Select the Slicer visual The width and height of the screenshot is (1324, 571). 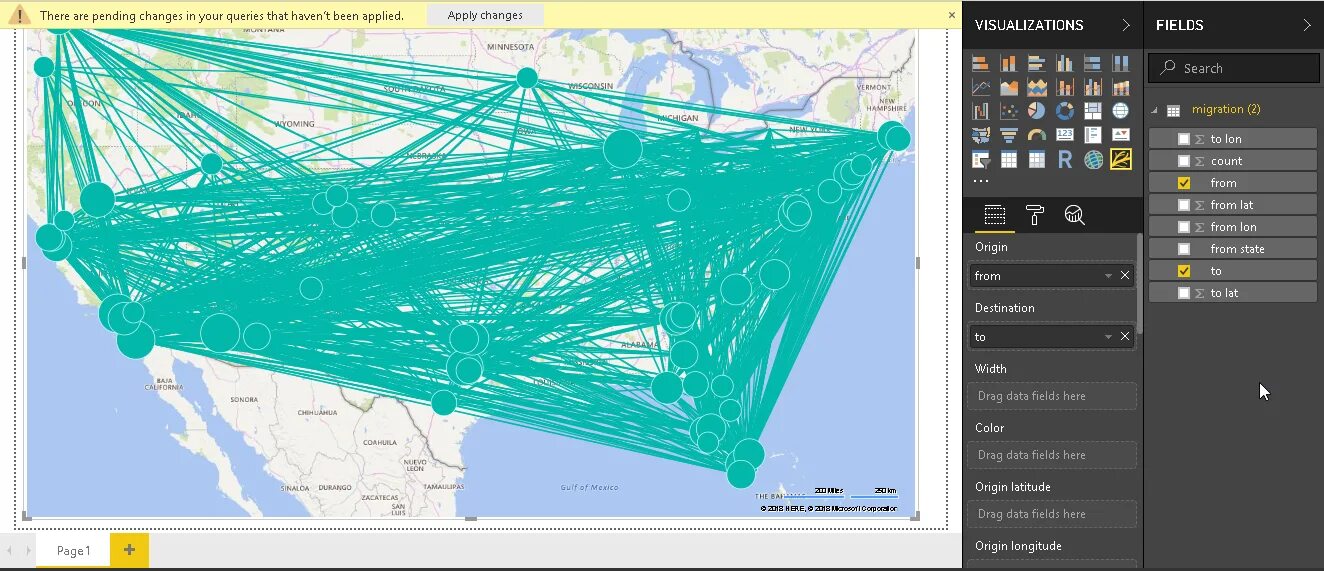coord(980,159)
